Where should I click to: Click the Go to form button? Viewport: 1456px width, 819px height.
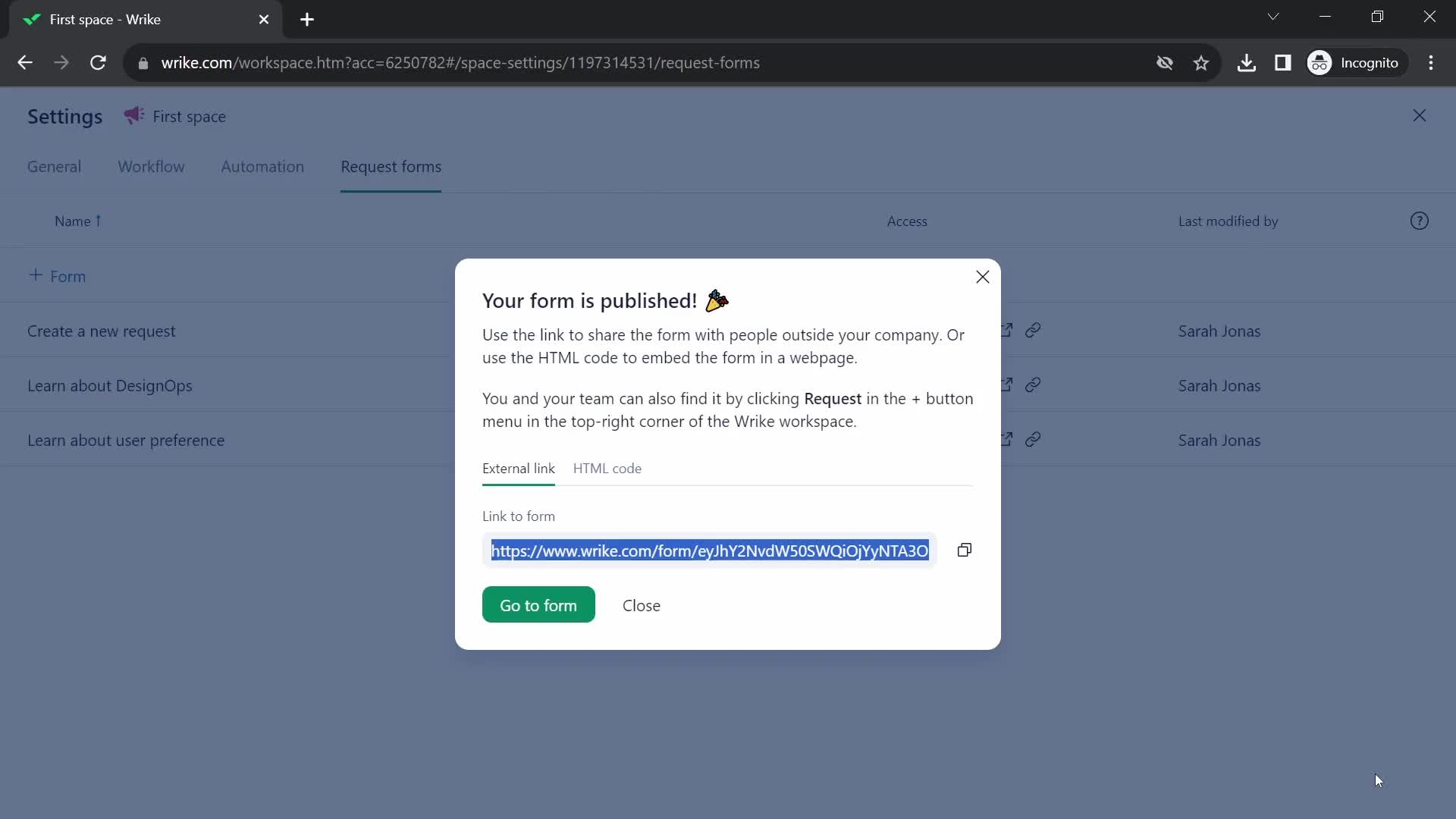click(538, 605)
